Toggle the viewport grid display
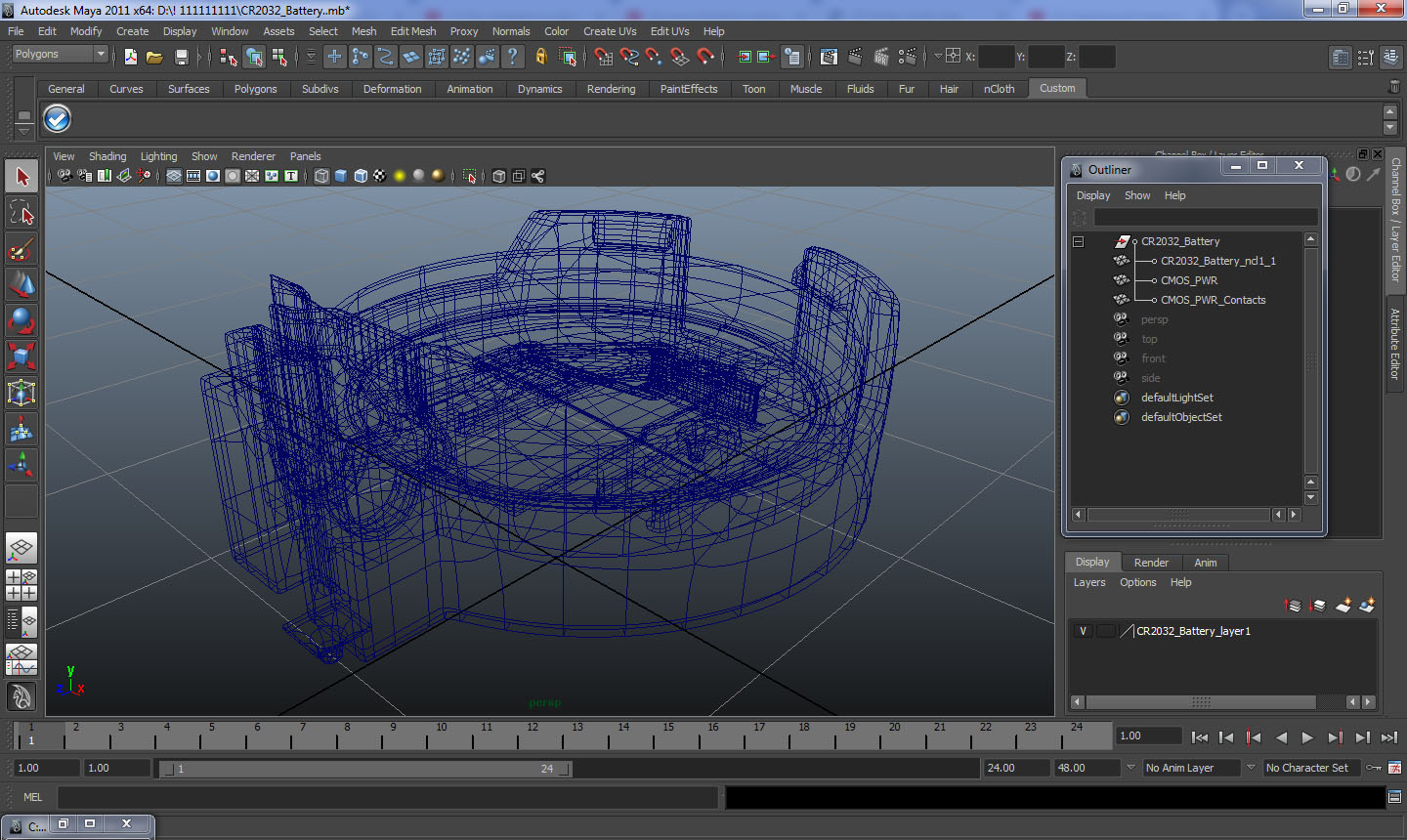1407x840 pixels. [174, 176]
